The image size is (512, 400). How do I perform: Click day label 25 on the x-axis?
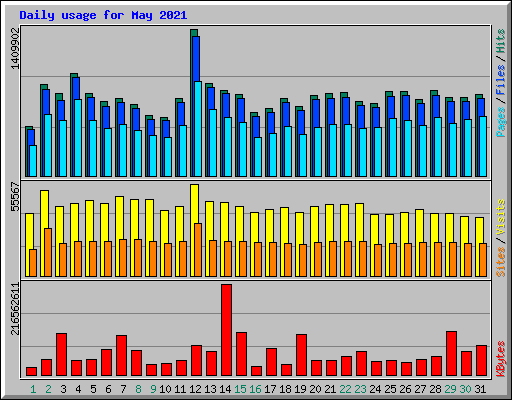(390, 389)
